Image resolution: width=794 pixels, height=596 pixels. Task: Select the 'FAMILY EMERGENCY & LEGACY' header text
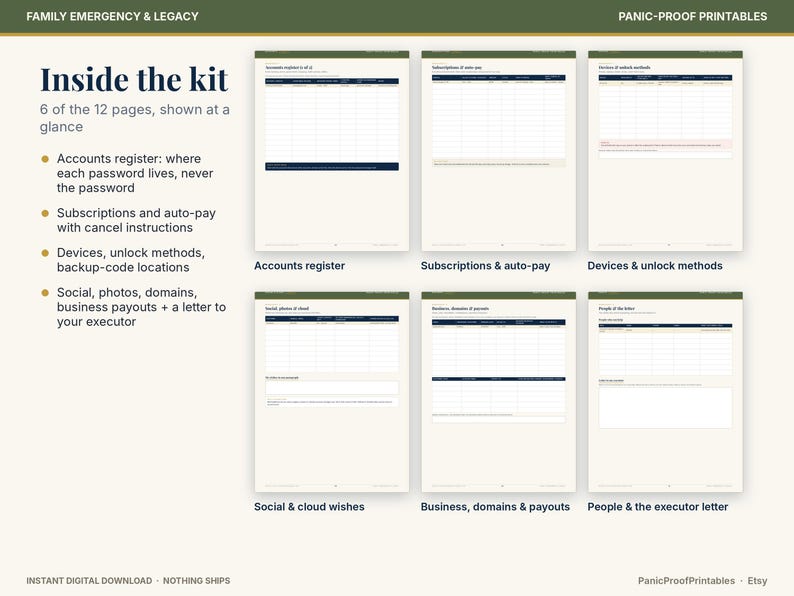click(112, 17)
